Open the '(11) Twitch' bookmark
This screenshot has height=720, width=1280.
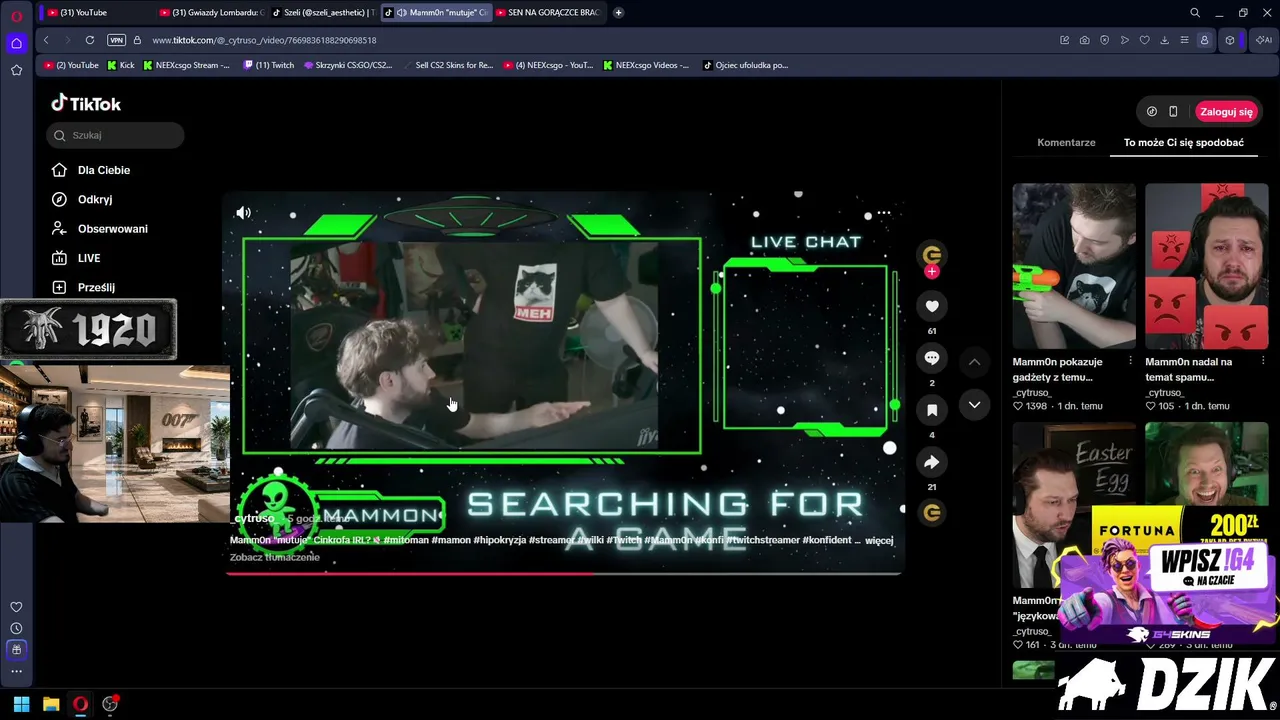pyautogui.click(x=269, y=65)
